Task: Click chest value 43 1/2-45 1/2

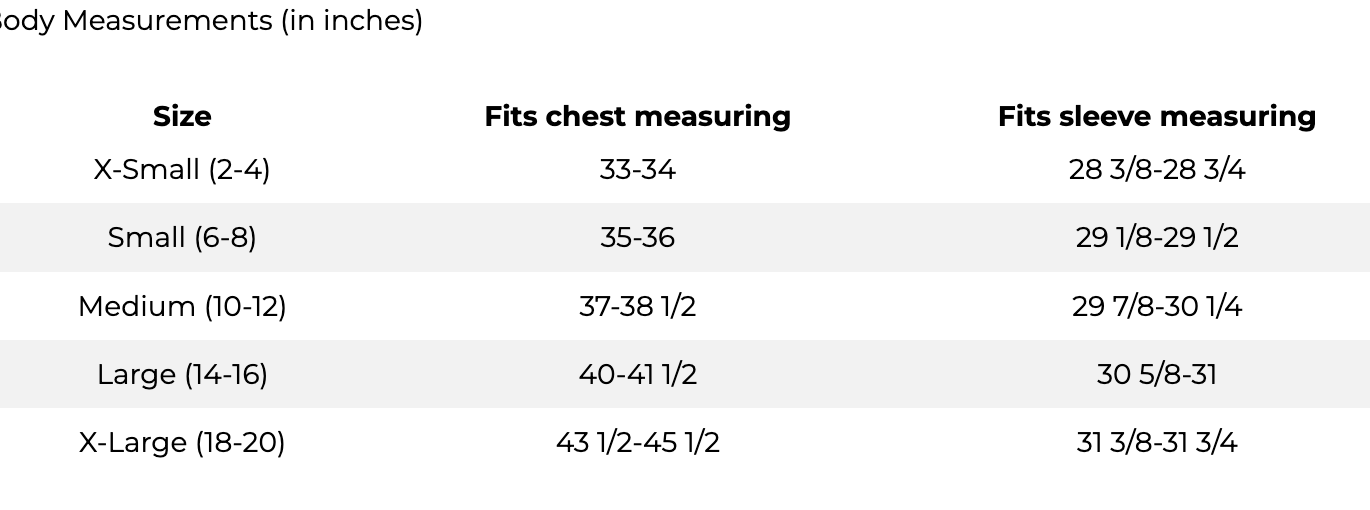Action: [638, 442]
